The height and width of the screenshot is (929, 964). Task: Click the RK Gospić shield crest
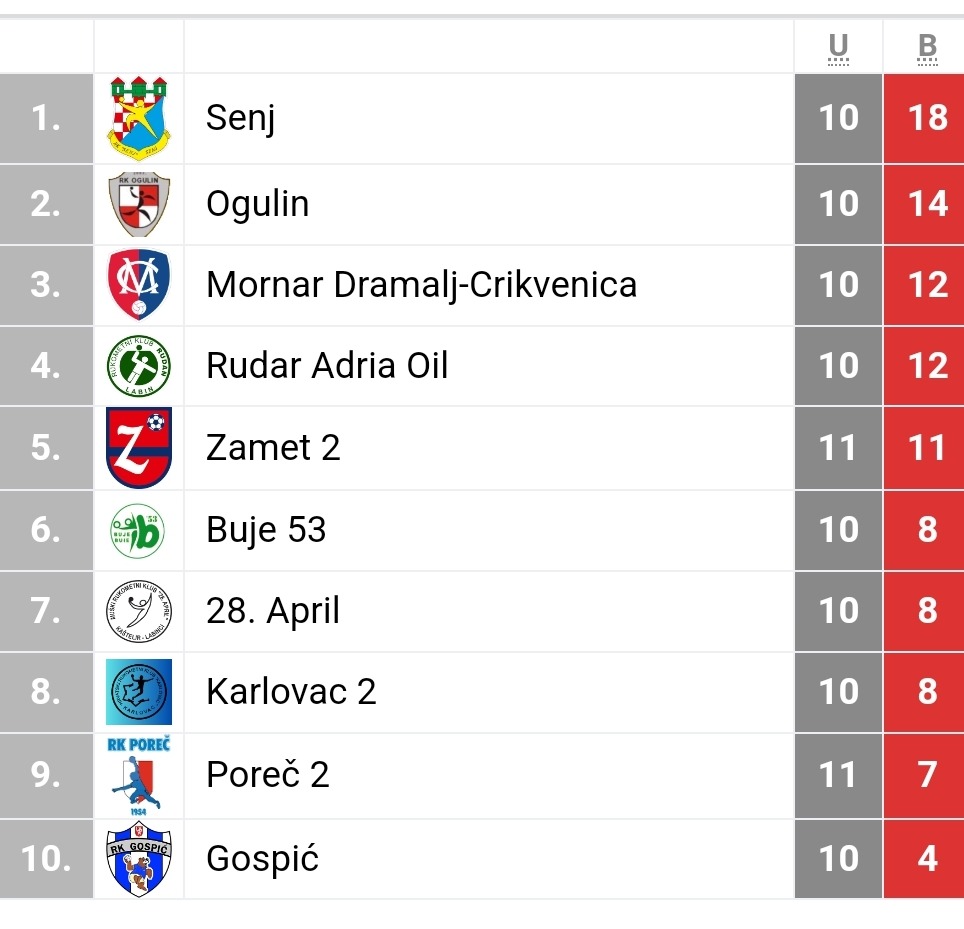pos(139,858)
